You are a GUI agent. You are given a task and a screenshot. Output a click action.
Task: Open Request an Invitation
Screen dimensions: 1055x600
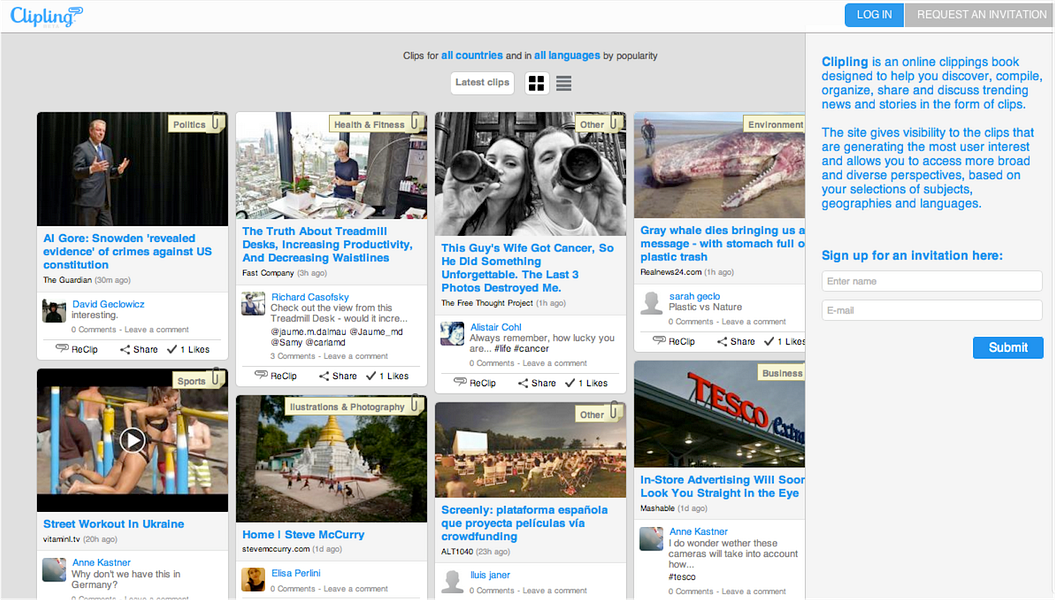pyautogui.click(x=981, y=15)
